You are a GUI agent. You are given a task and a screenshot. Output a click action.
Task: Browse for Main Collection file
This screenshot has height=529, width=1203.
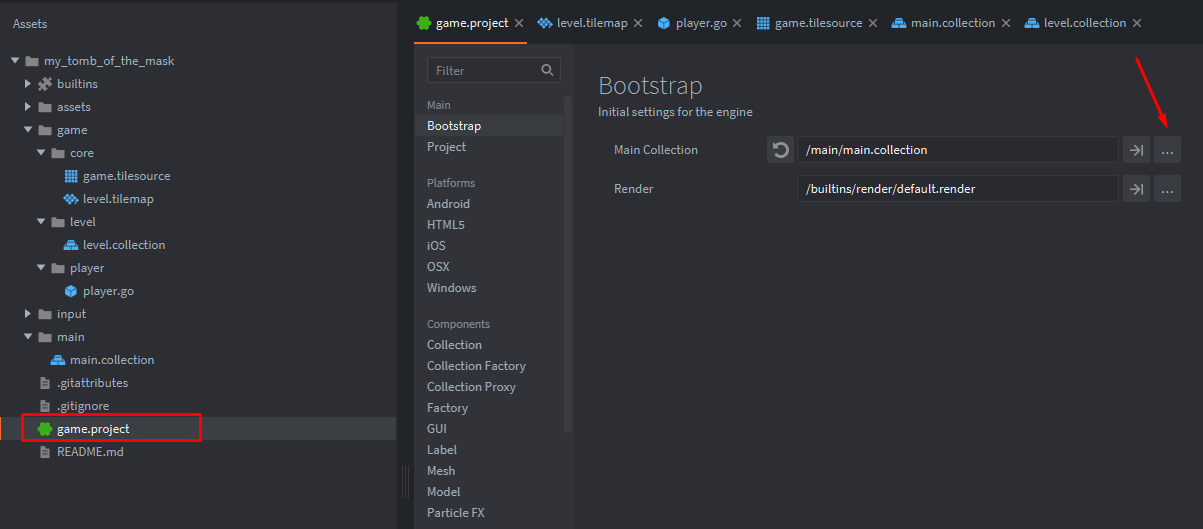coord(1167,150)
